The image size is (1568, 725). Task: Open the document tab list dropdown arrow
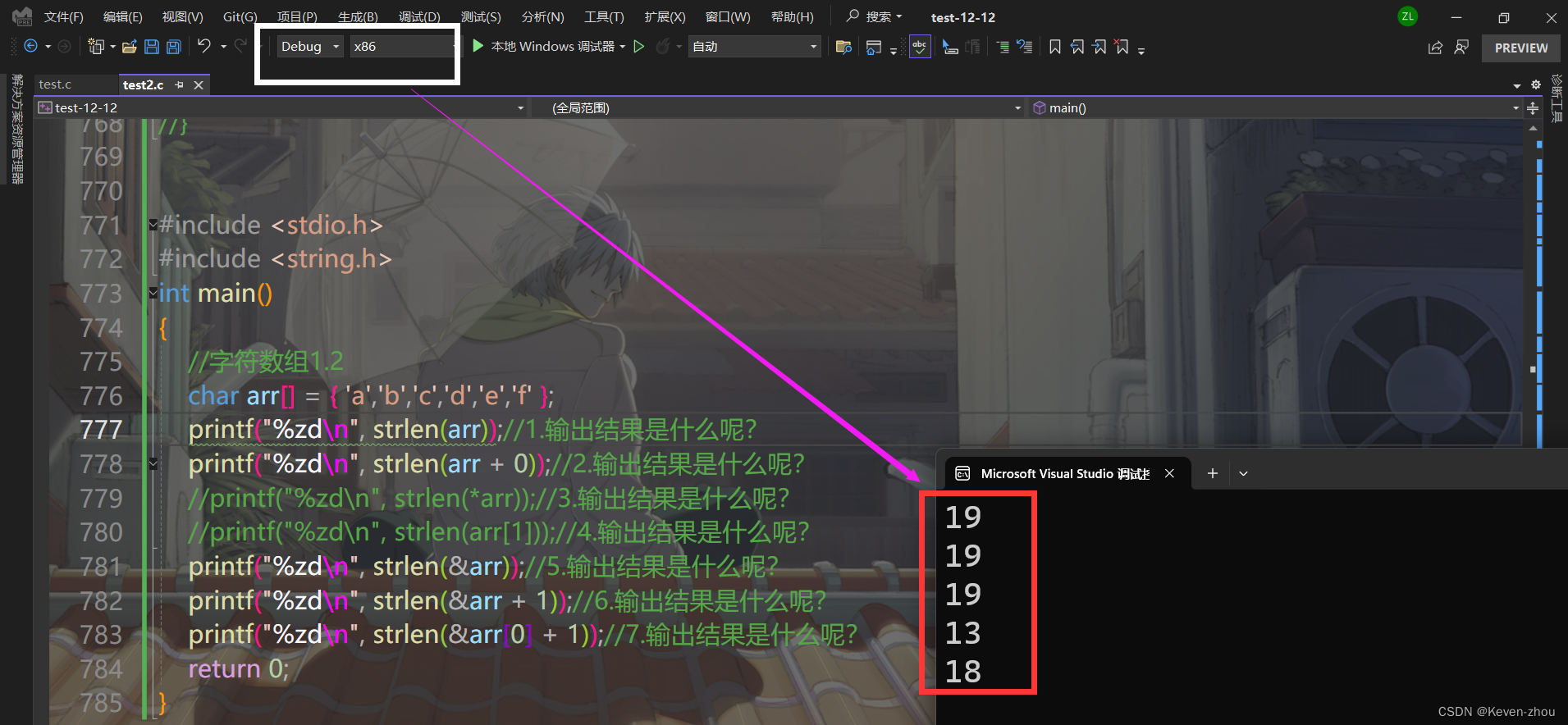(1516, 85)
